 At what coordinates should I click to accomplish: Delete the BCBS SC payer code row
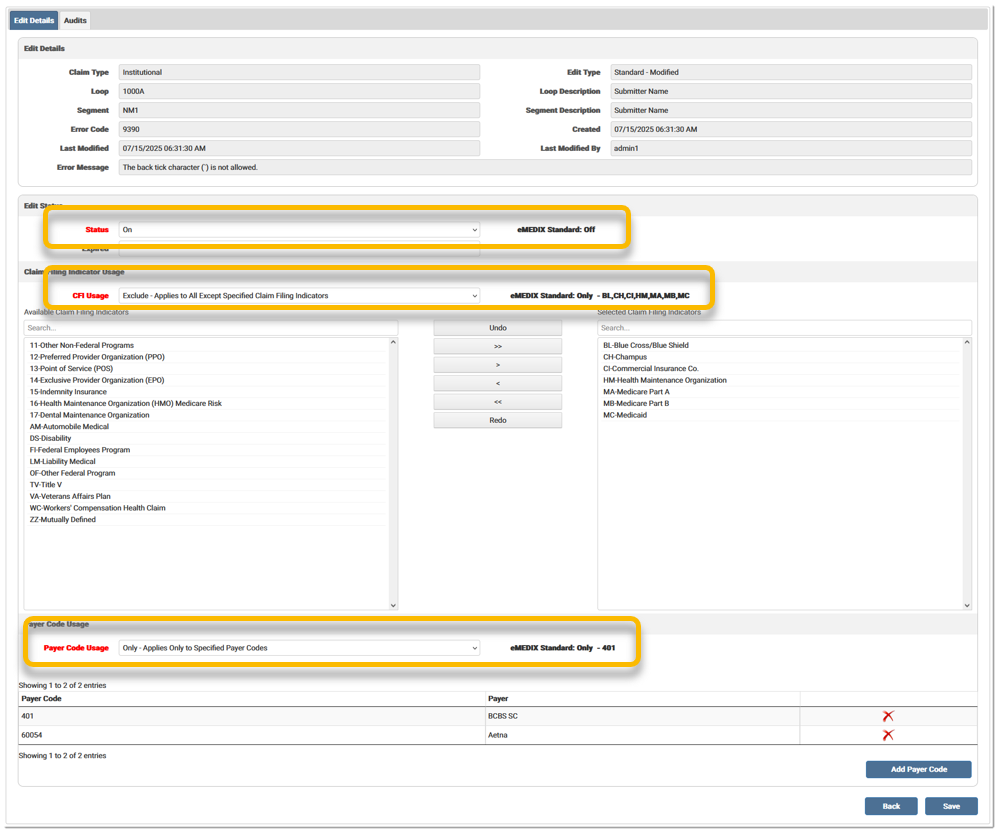pos(887,716)
